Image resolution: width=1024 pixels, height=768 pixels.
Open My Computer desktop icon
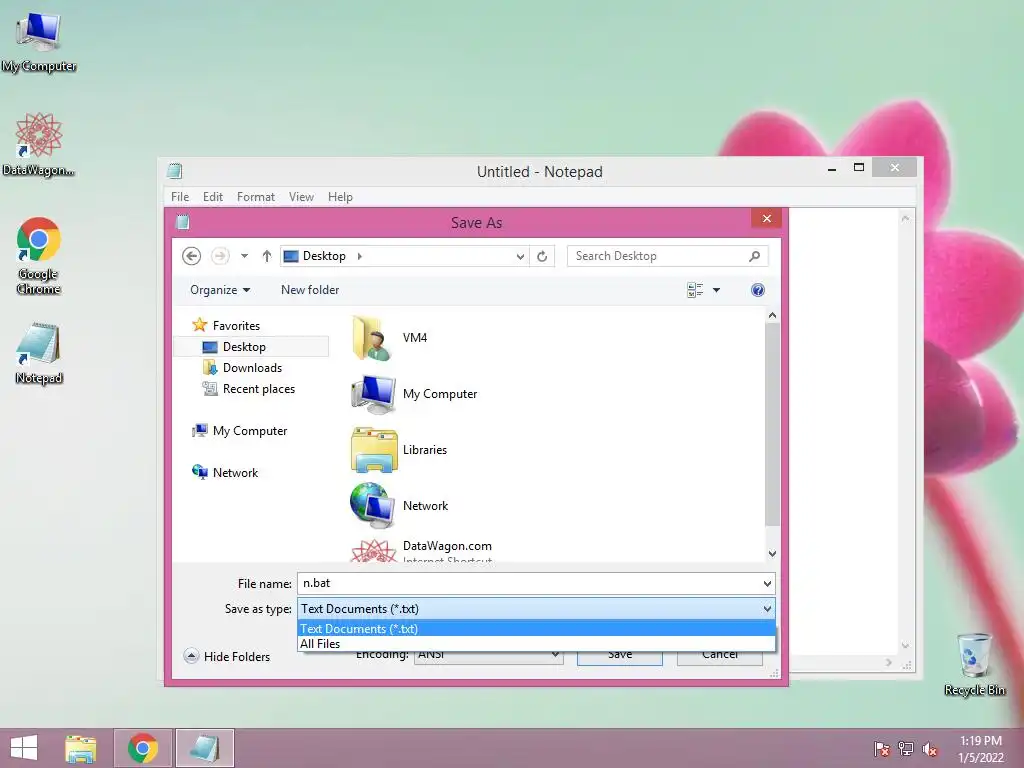click(39, 43)
